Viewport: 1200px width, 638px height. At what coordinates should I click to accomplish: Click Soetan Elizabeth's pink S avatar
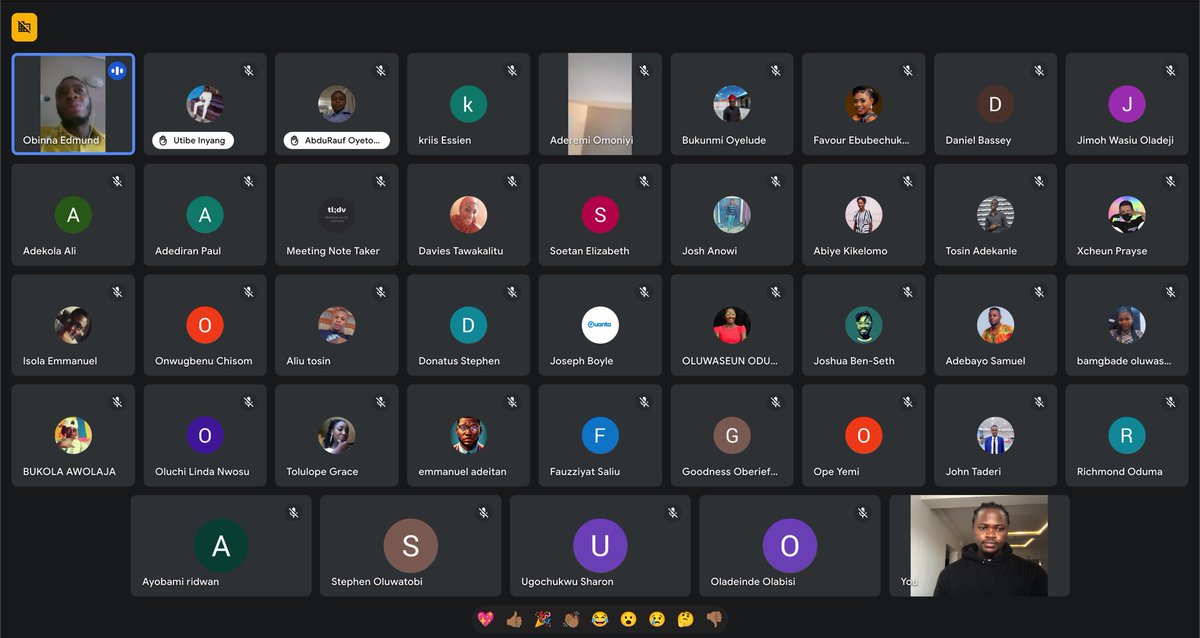click(x=600, y=214)
